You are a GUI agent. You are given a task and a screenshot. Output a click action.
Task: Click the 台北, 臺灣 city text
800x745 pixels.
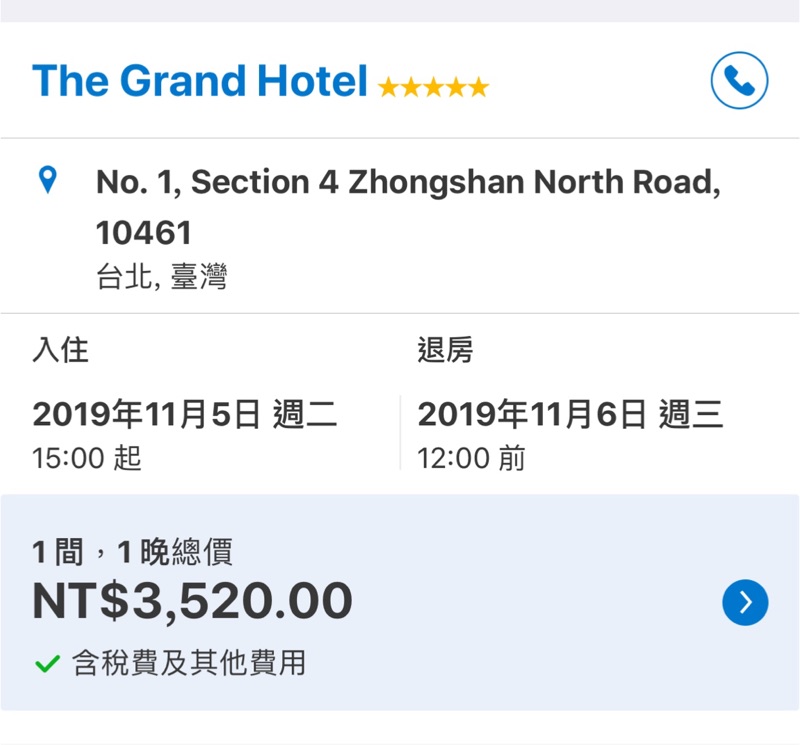coord(161,277)
